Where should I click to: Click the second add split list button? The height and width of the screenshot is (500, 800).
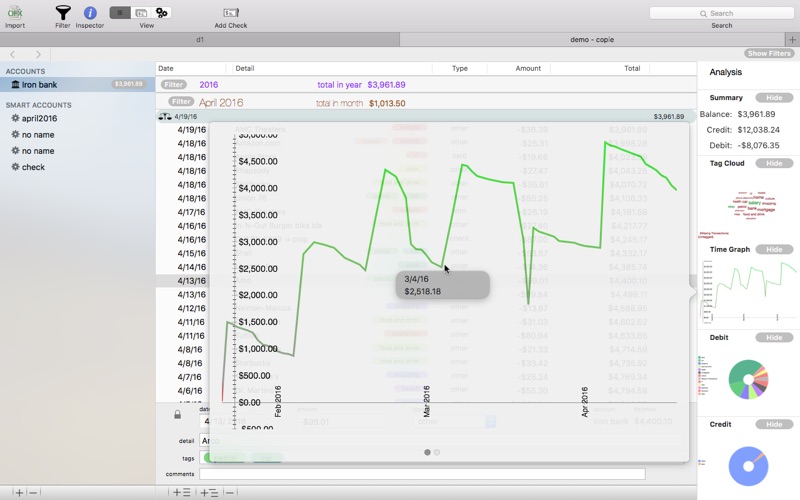pos(209,493)
